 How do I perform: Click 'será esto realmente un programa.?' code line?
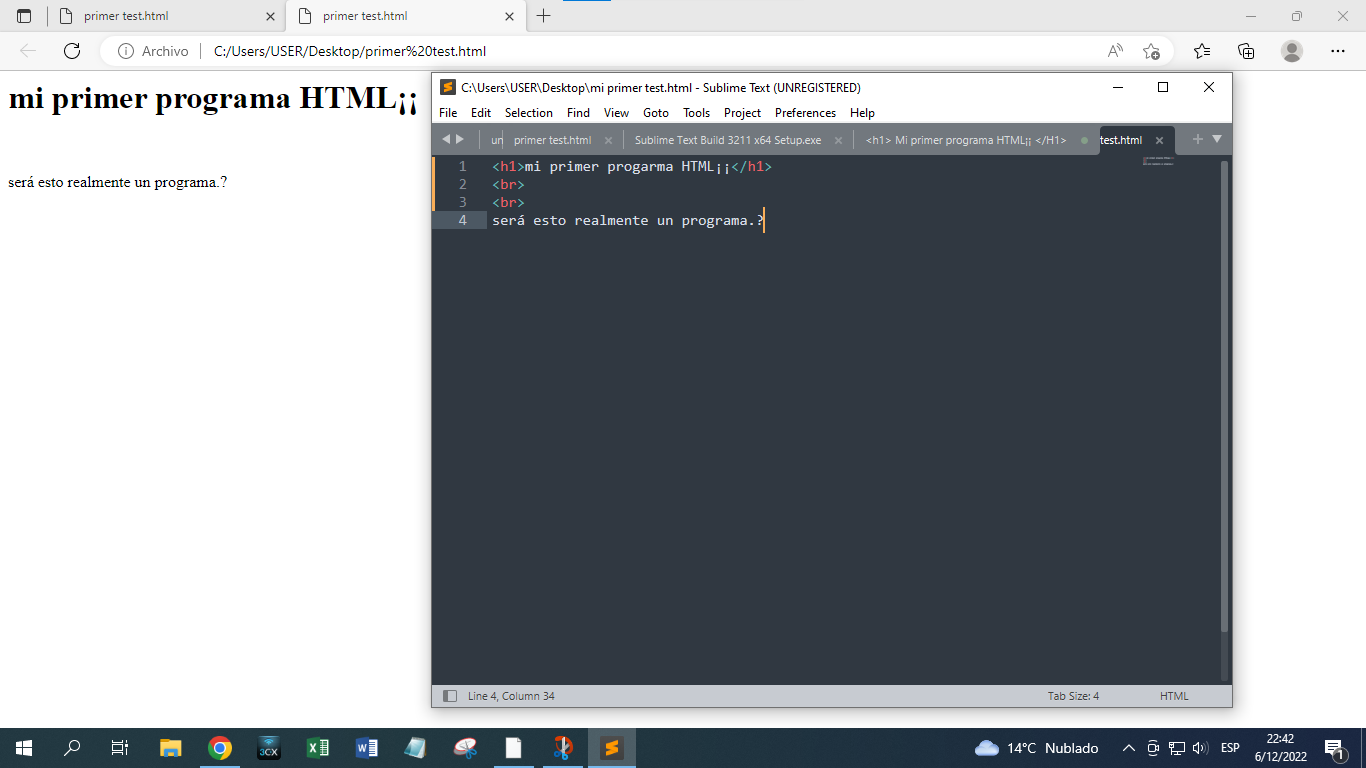[627, 220]
